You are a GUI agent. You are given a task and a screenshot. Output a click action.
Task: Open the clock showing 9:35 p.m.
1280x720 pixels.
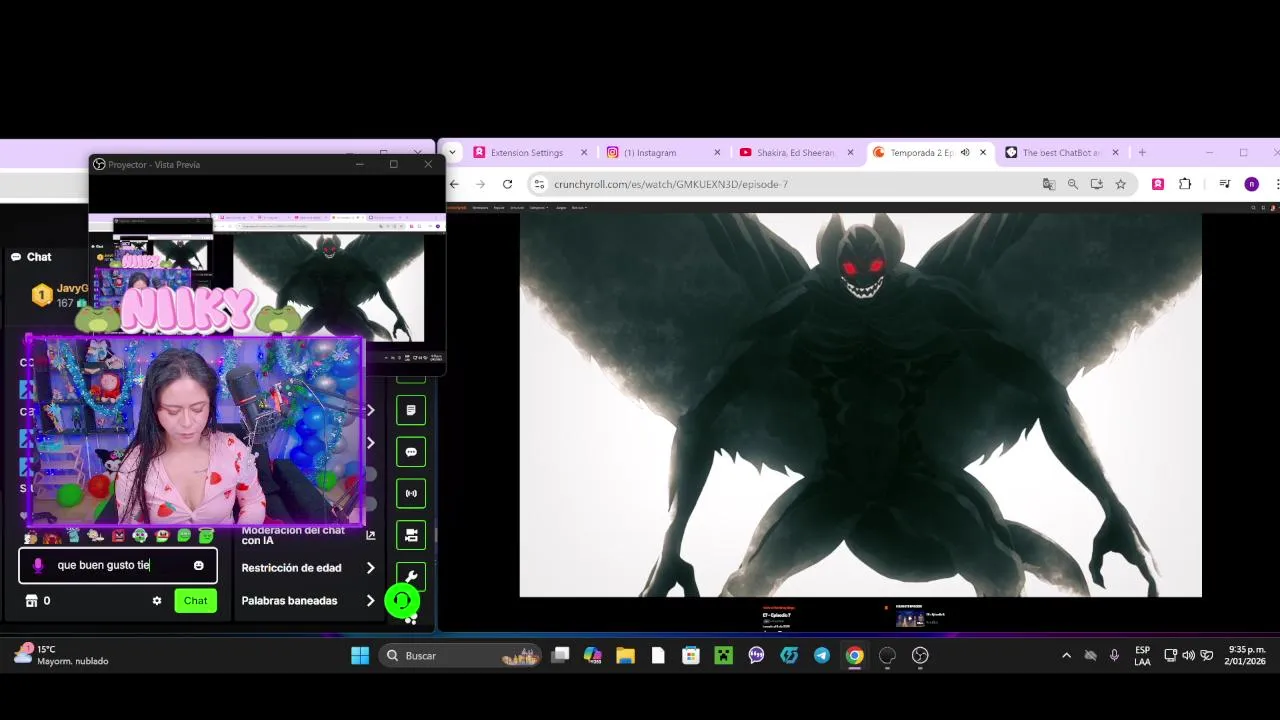tap(1247, 656)
